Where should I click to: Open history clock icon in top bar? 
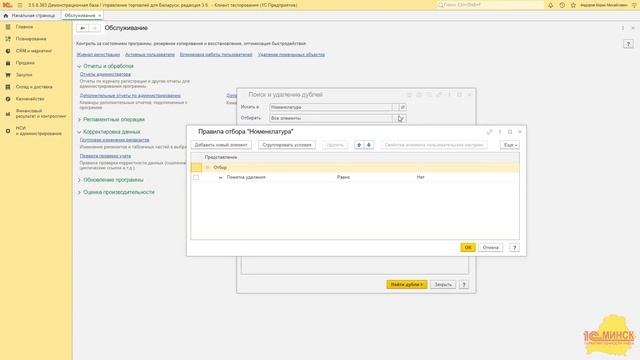(x=562, y=5)
